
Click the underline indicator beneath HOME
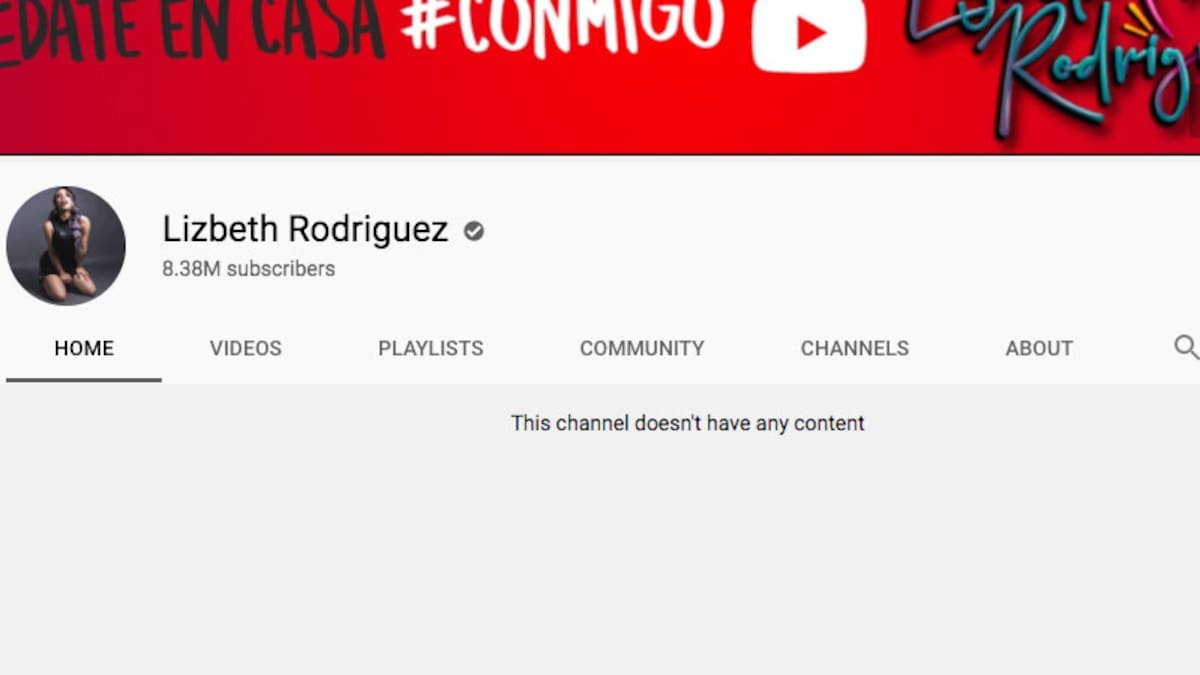84,380
